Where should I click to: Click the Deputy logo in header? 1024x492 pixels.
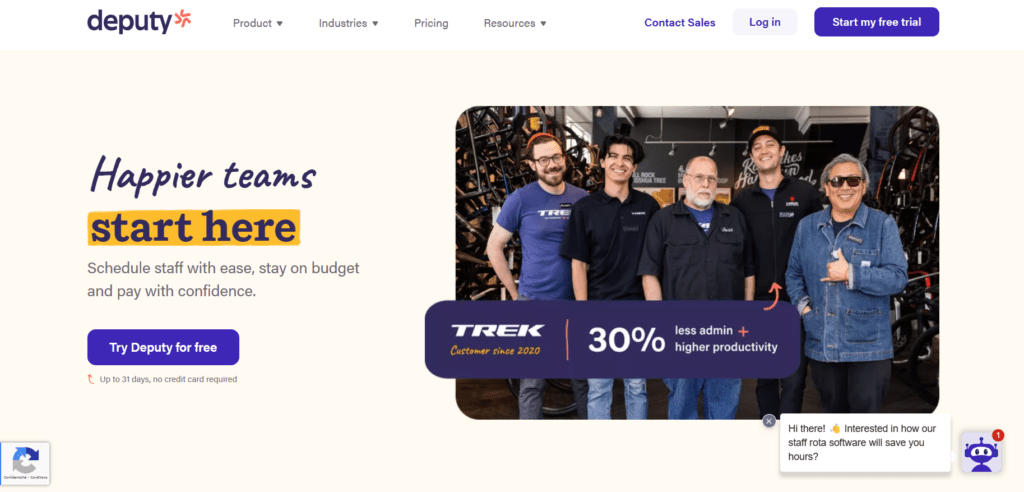139,22
